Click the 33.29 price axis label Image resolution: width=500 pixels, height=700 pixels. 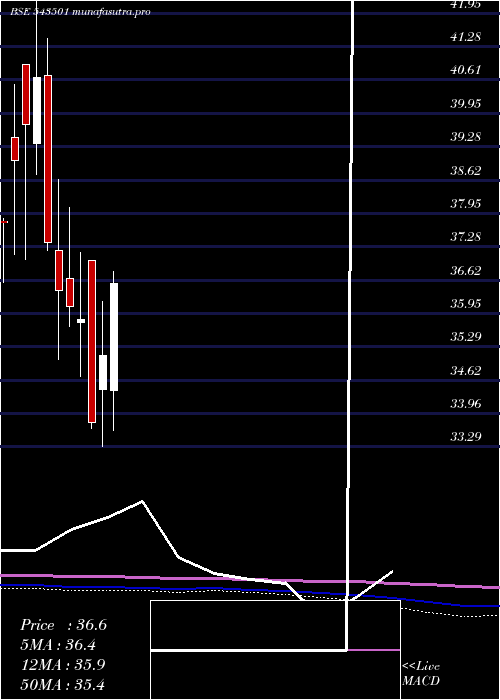pyautogui.click(x=466, y=437)
